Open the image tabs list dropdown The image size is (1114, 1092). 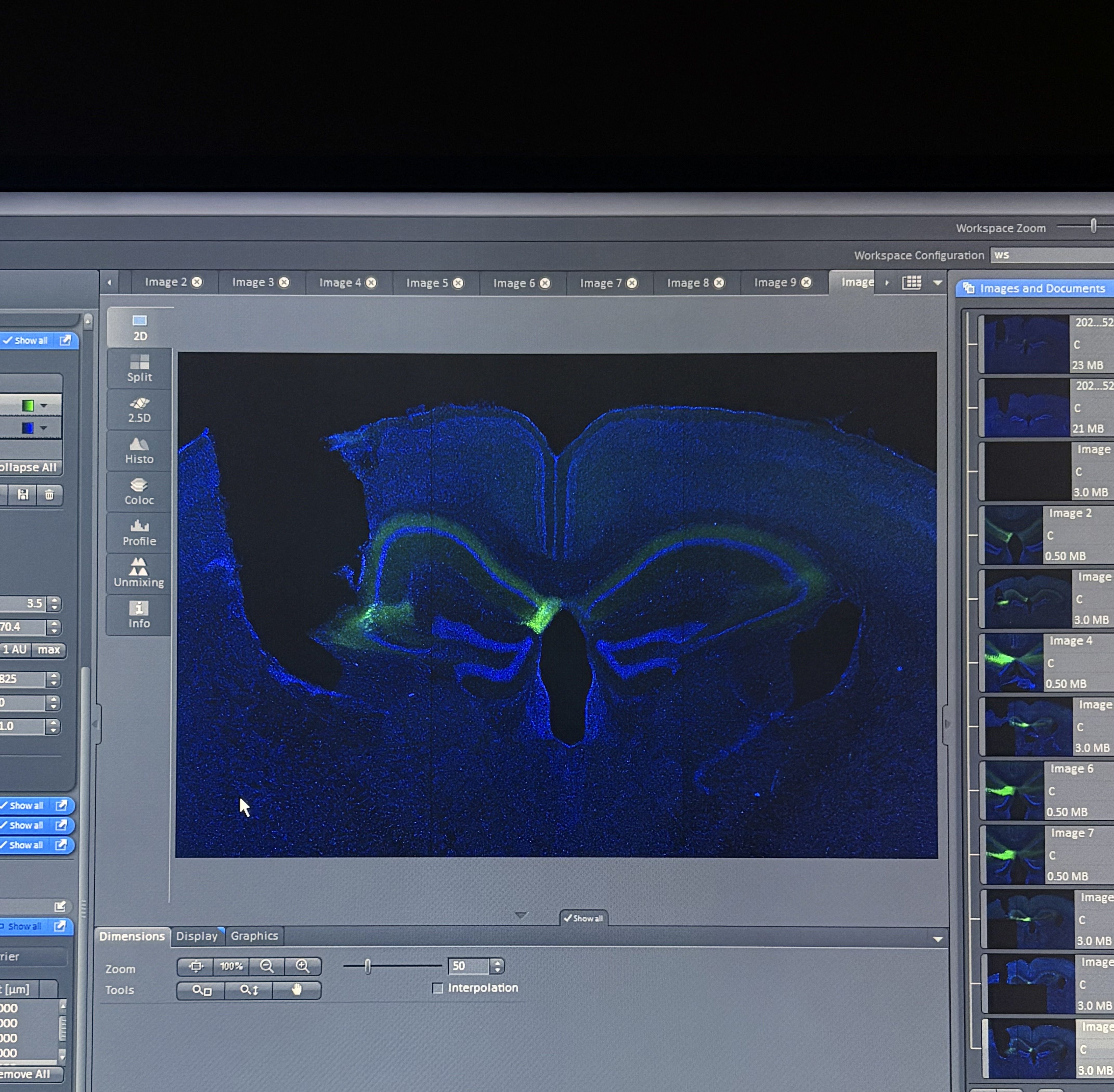[937, 283]
